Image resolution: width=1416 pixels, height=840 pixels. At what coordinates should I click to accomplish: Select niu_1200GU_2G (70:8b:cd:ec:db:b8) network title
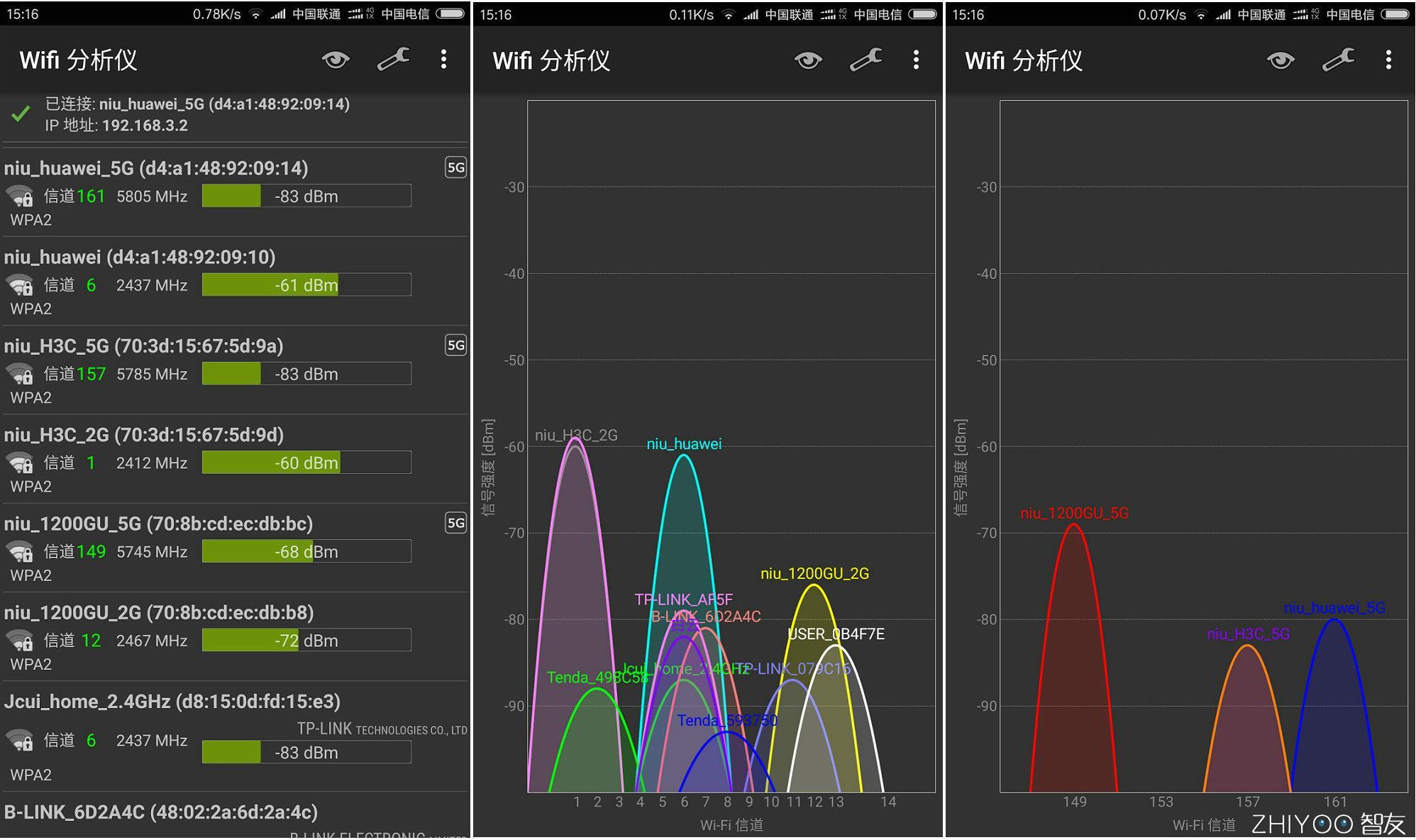pyautogui.click(x=159, y=613)
